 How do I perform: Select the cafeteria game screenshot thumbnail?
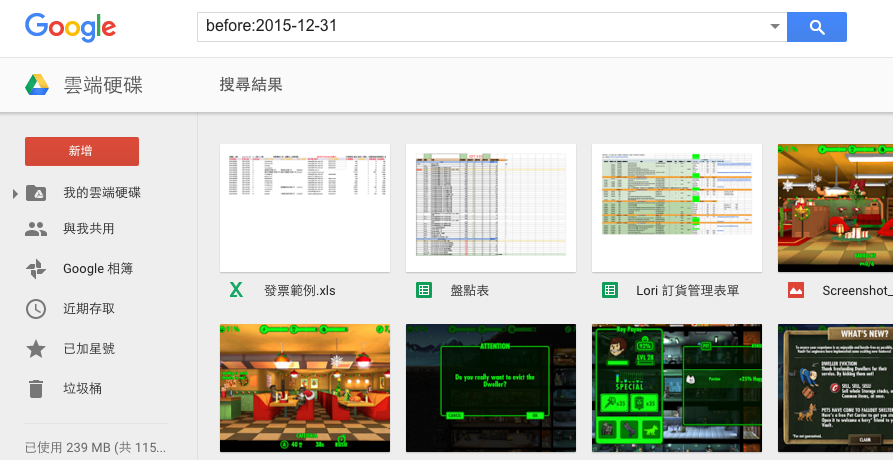pos(305,388)
